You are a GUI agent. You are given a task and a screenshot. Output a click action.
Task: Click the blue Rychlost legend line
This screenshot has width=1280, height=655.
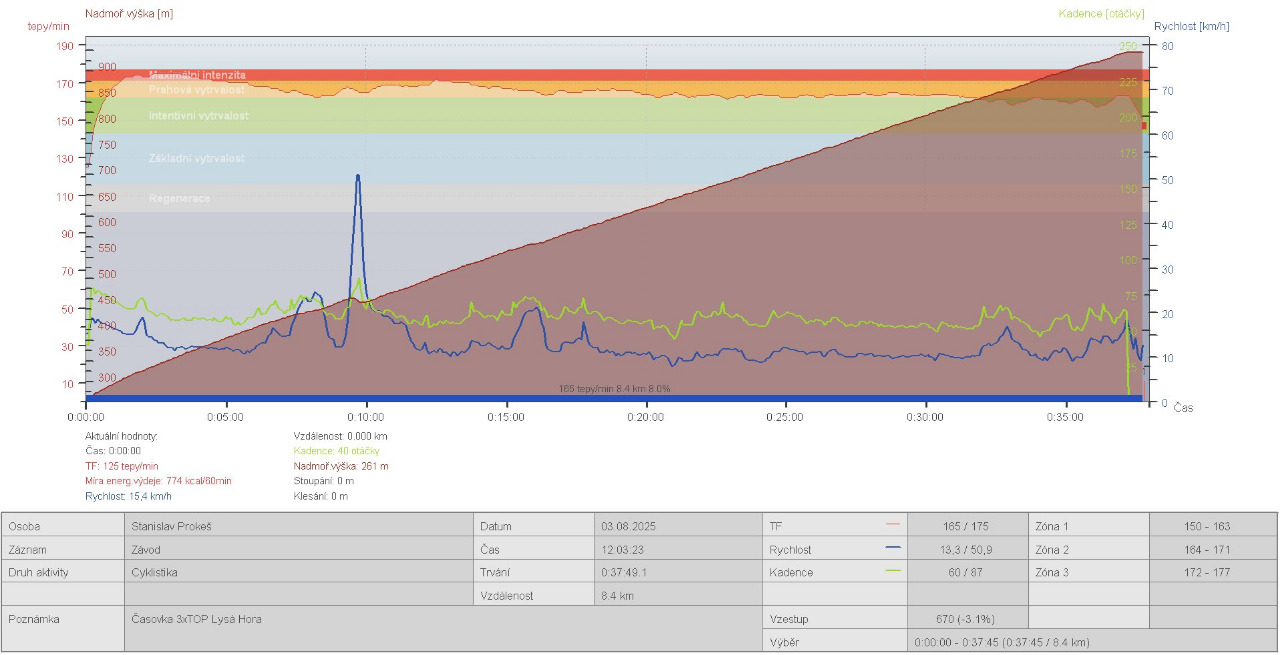coord(893,548)
